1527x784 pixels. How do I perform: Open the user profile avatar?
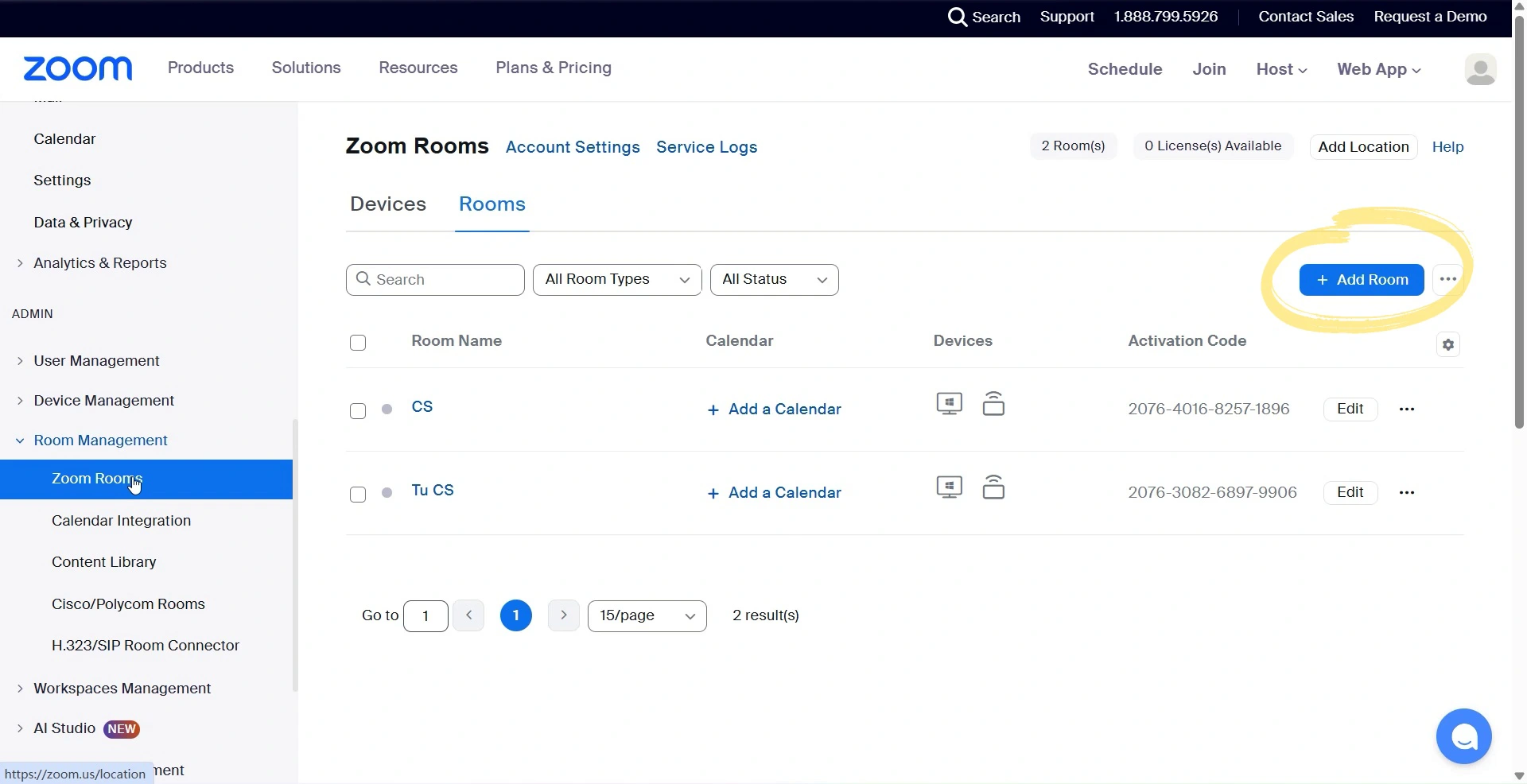(x=1480, y=69)
